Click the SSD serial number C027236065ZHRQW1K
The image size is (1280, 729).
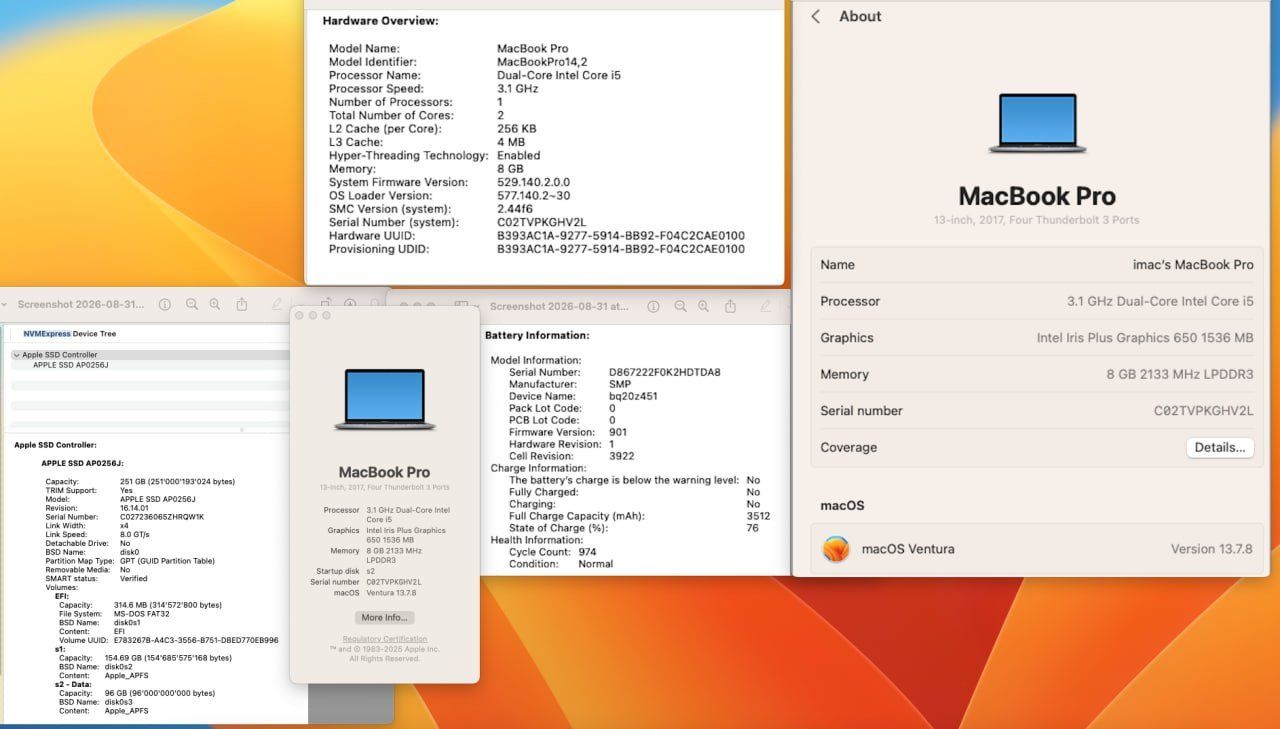pos(162,517)
